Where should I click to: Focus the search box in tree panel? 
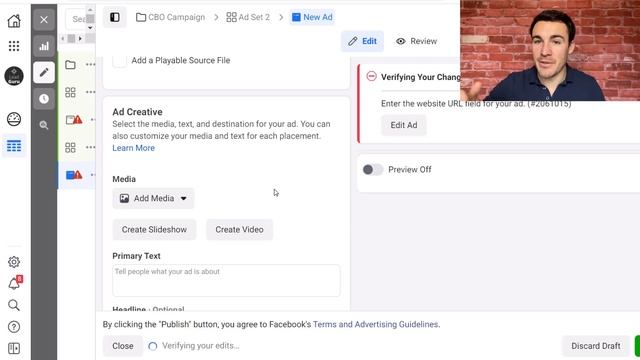[x=76, y=19]
